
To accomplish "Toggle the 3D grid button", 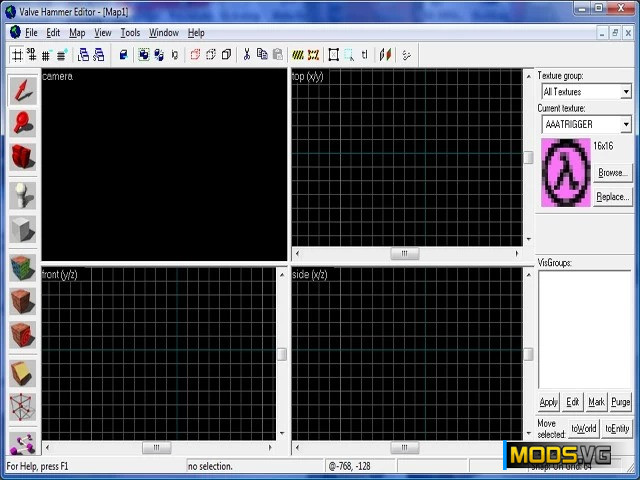I will coord(32,54).
